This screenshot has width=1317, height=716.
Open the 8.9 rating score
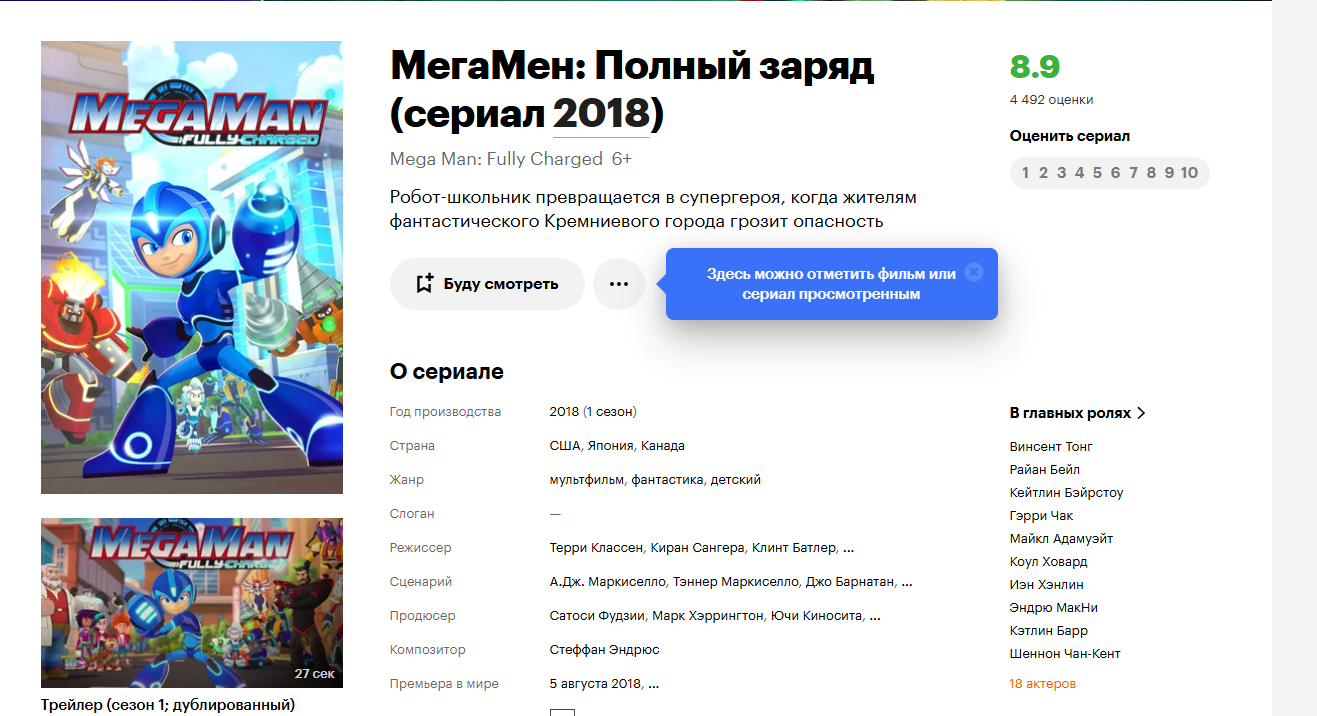(1035, 67)
